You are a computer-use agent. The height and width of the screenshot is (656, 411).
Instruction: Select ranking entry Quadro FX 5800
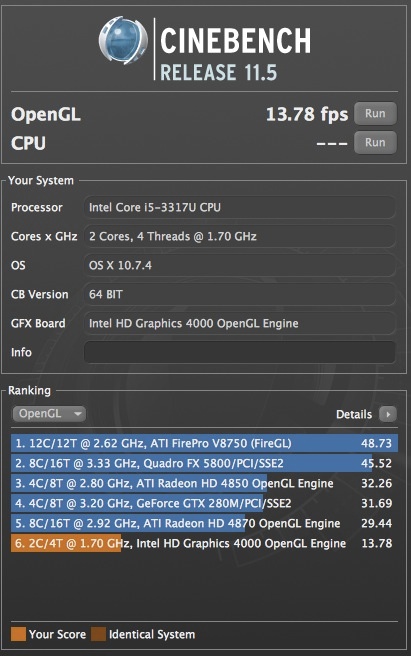pyautogui.click(x=204, y=463)
